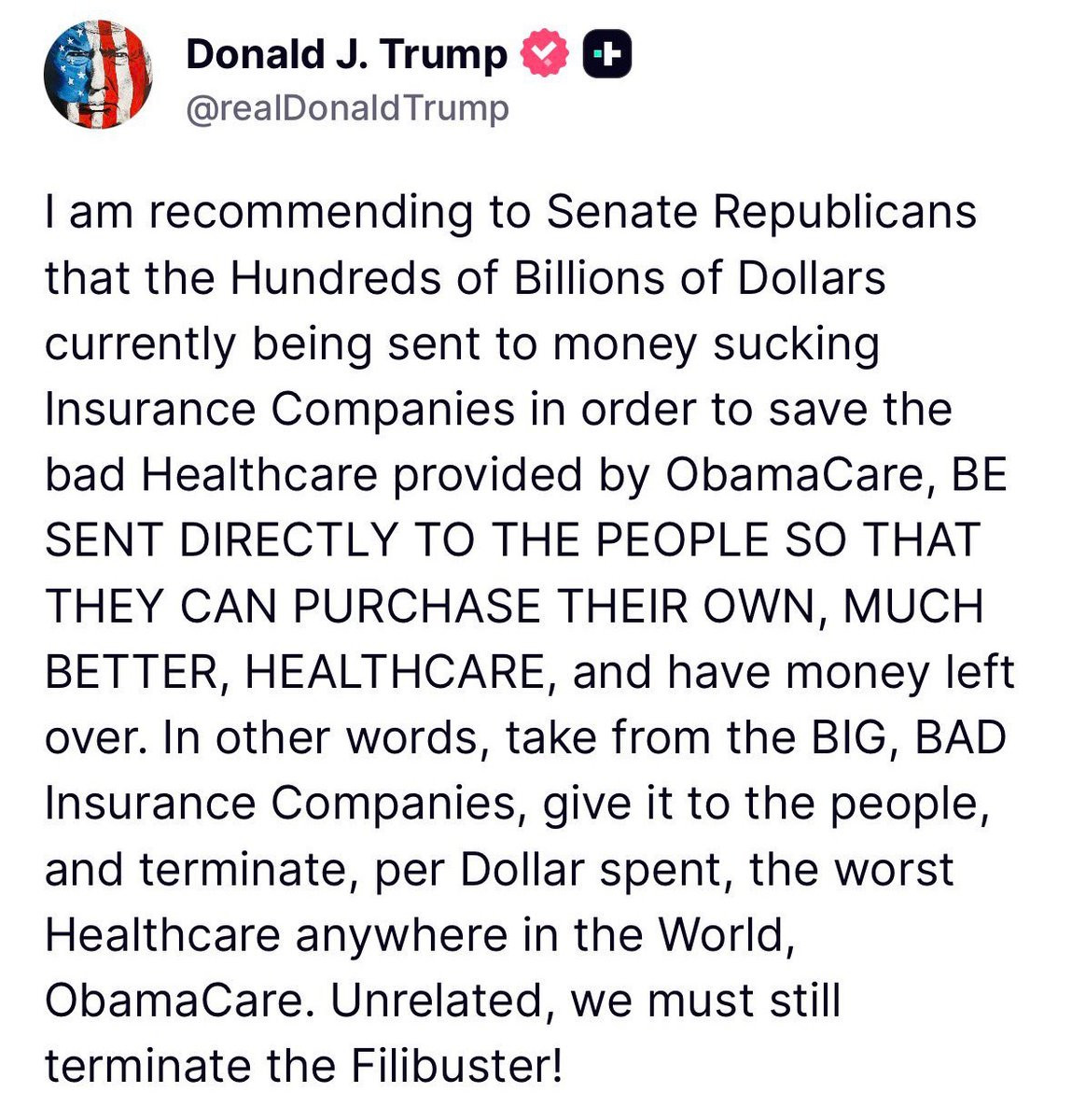The width and height of the screenshot is (1072, 1120).
Task: Click the words 'Senate Republicans' in post
Action: [x=760, y=212]
